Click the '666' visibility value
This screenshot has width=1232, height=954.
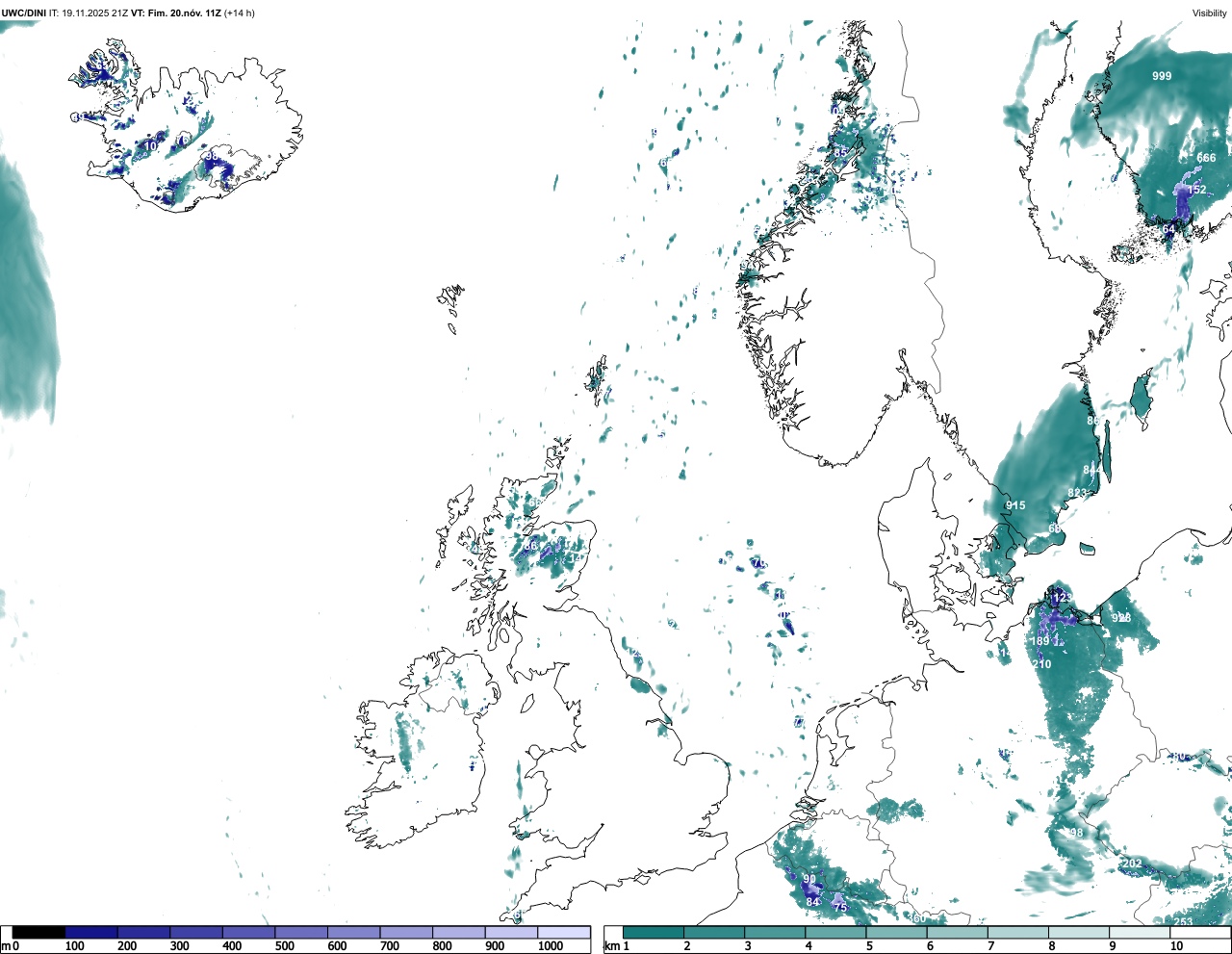1206,158
